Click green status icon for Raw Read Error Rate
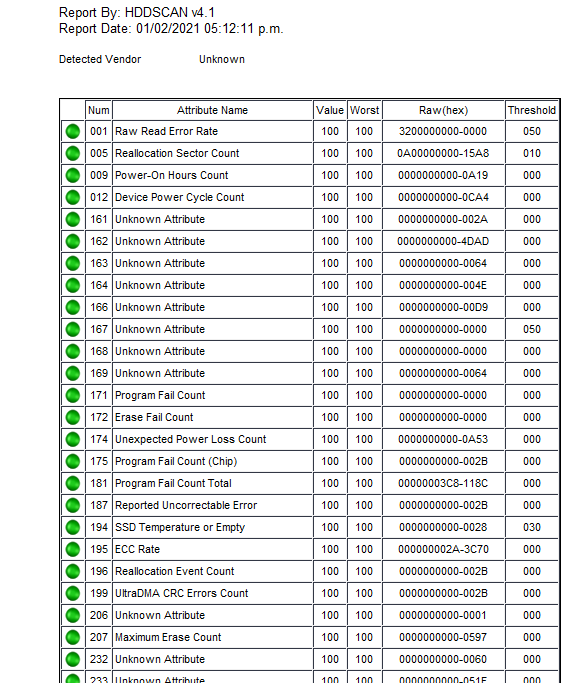Image resolution: width=585 pixels, height=683 pixels. pos(73,132)
